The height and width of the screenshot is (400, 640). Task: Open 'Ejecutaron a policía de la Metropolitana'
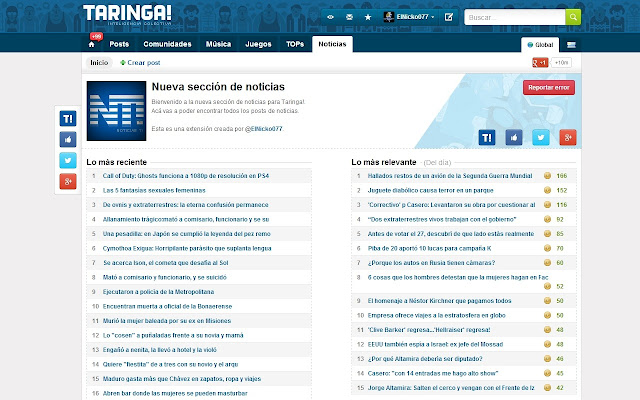(158, 292)
